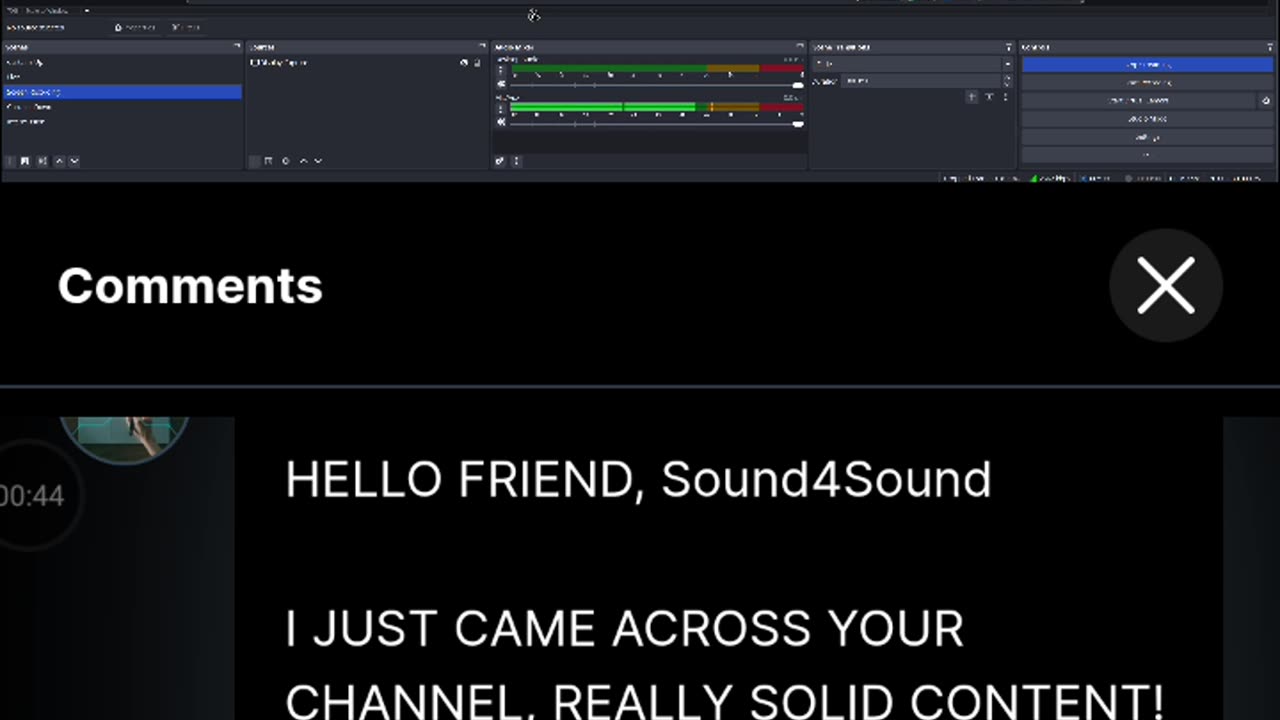Move the selected scene up
This screenshot has width=1280, height=720.
tap(59, 161)
